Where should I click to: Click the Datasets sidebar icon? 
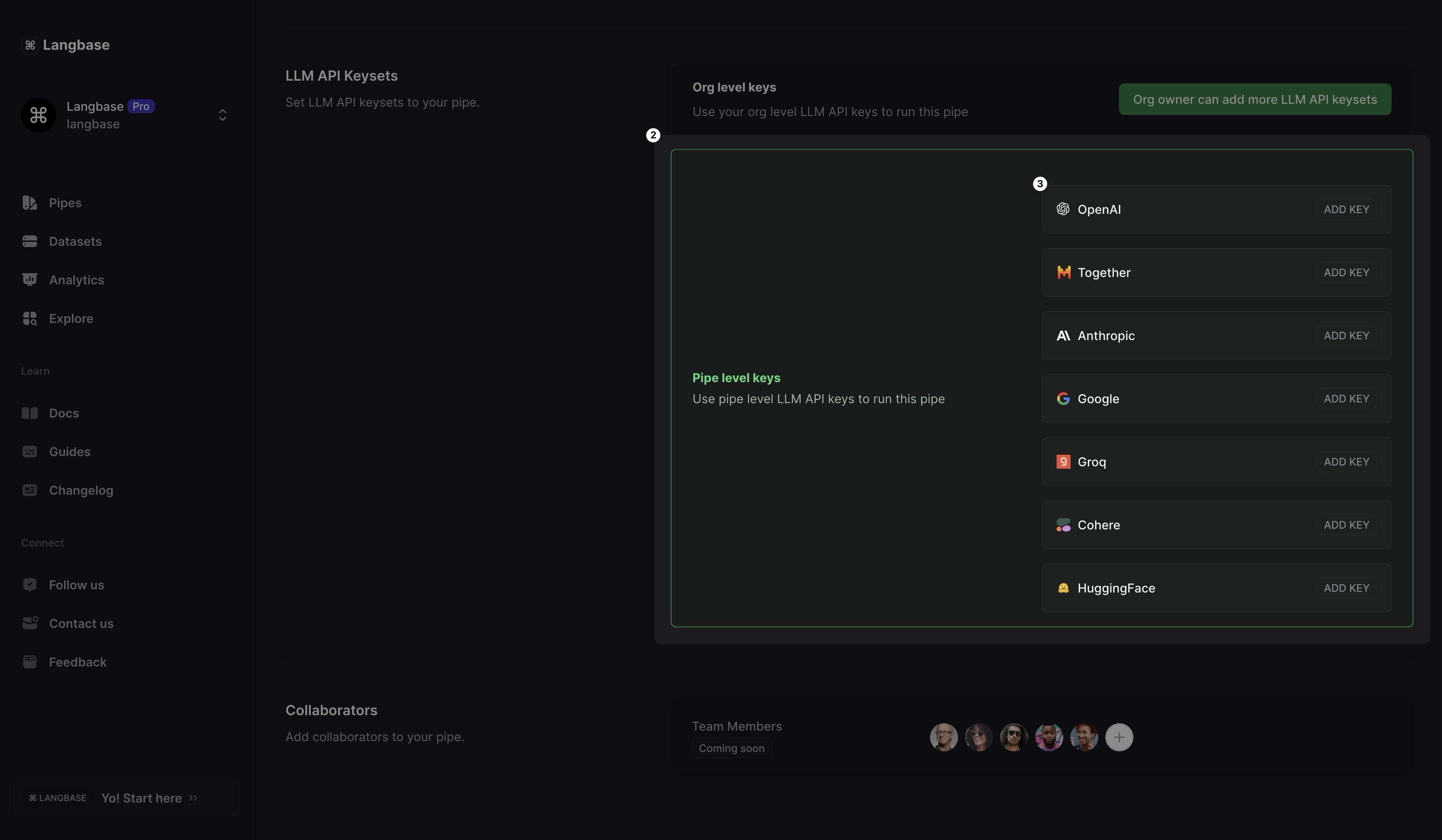coord(30,242)
